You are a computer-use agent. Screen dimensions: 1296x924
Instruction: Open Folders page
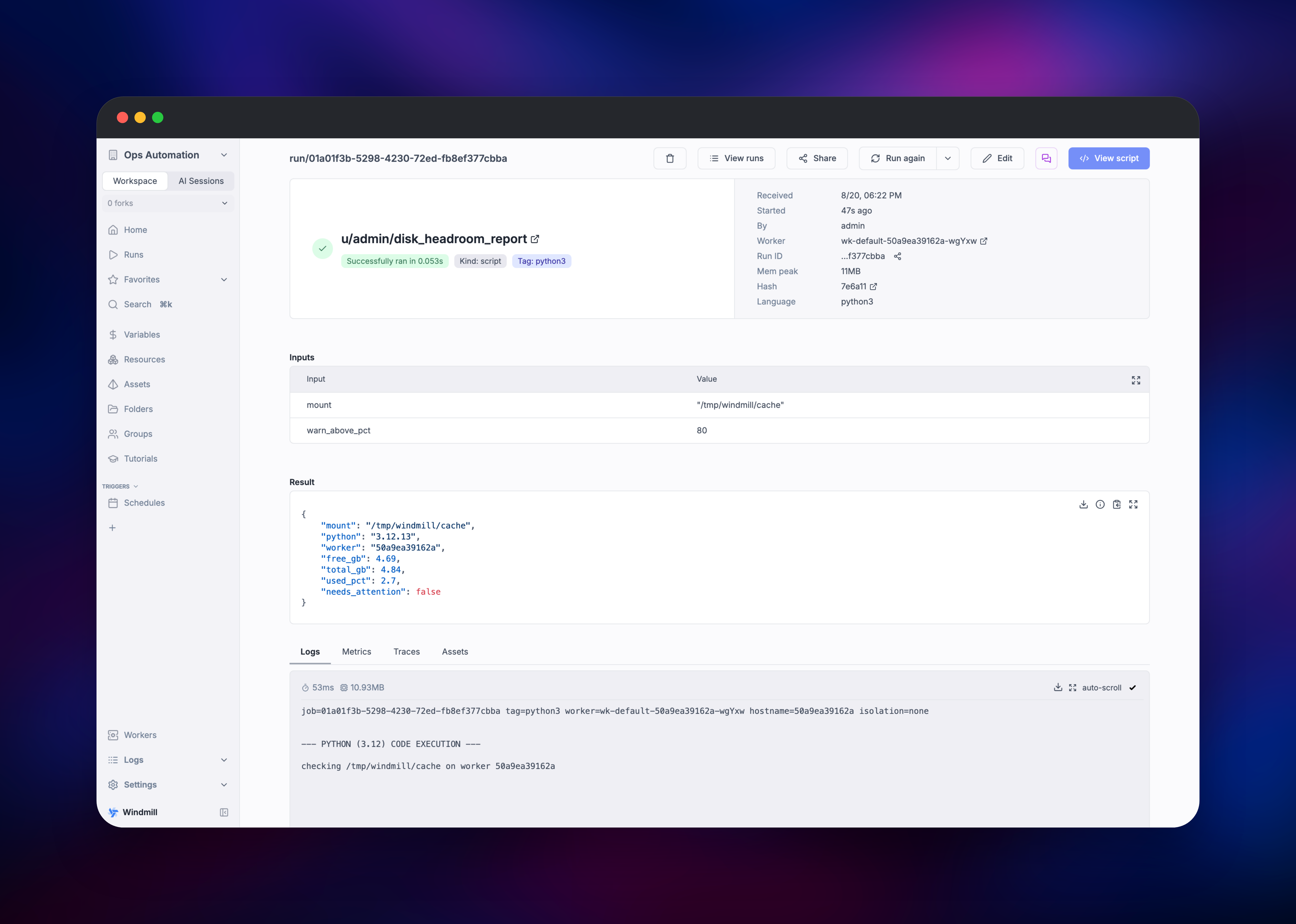click(x=168, y=409)
